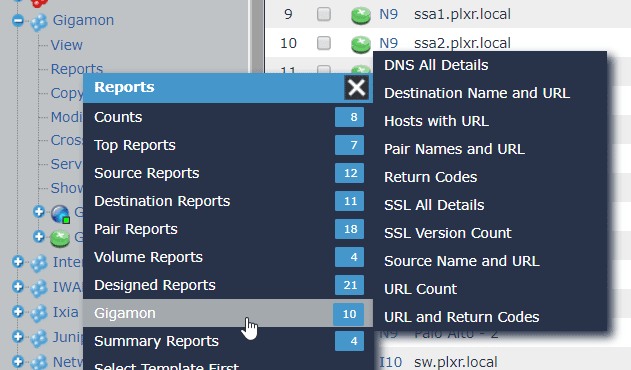Expand the globe device node under Gigamon
Image resolution: width=631 pixels, height=370 pixels.
(39, 211)
